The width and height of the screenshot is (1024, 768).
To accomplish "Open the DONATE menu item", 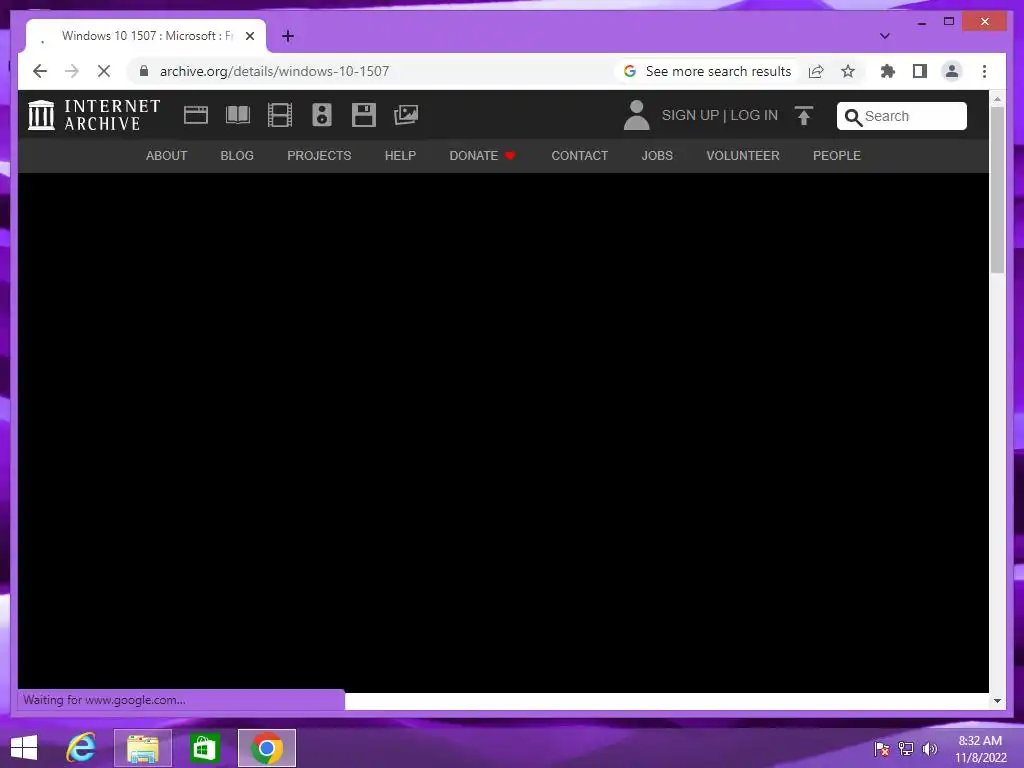I will click(x=482, y=155).
